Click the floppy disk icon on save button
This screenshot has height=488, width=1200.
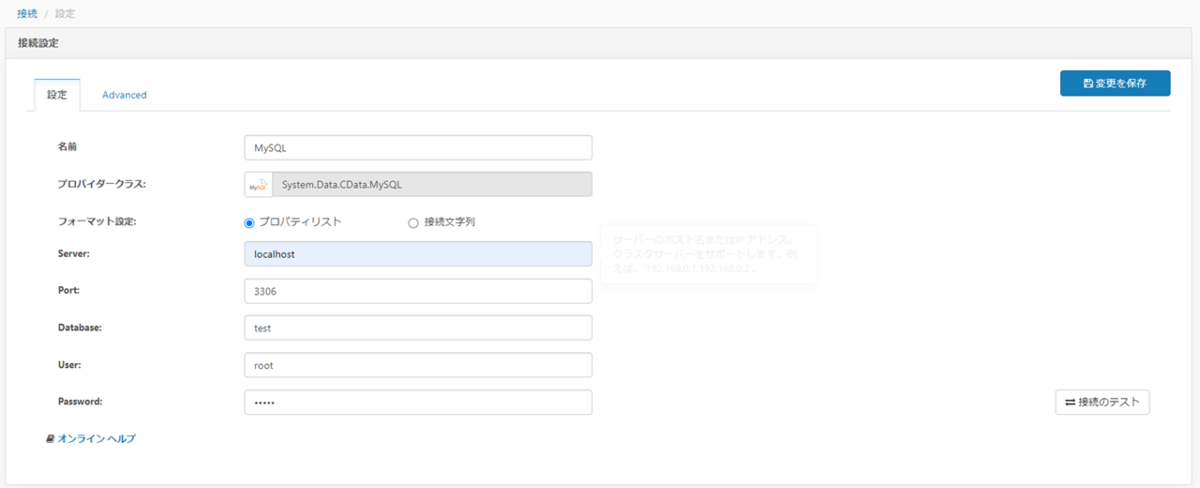tap(1088, 83)
